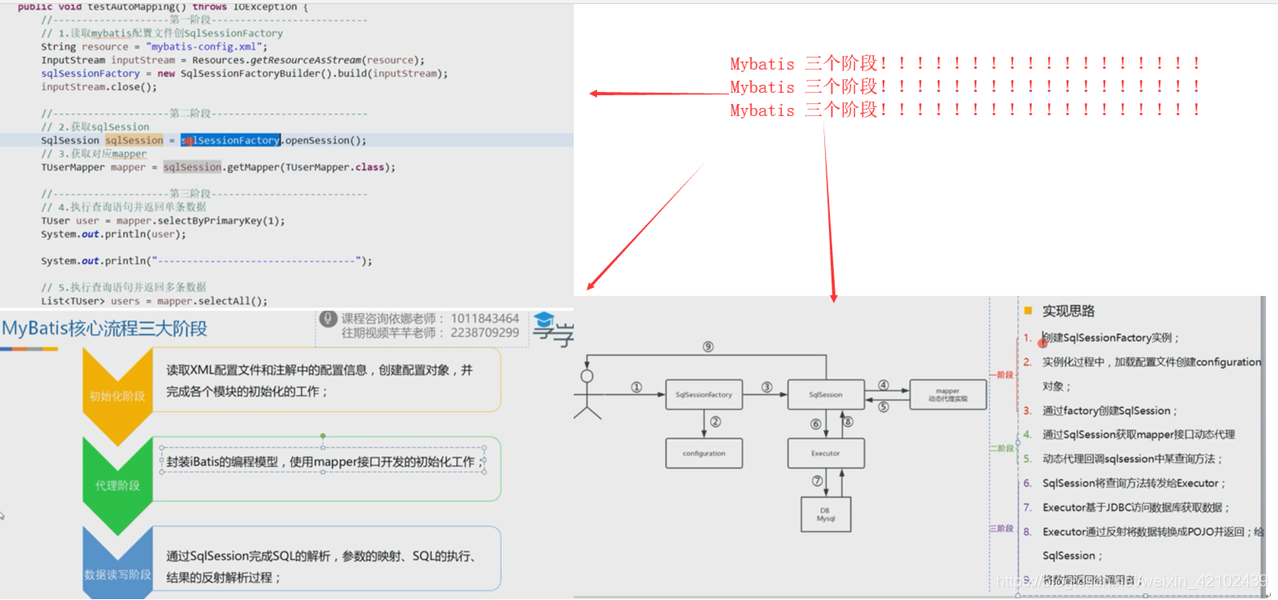Click the blue 数据读写阶段 chevron shape
The image size is (1278, 600).
click(x=118, y=563)
